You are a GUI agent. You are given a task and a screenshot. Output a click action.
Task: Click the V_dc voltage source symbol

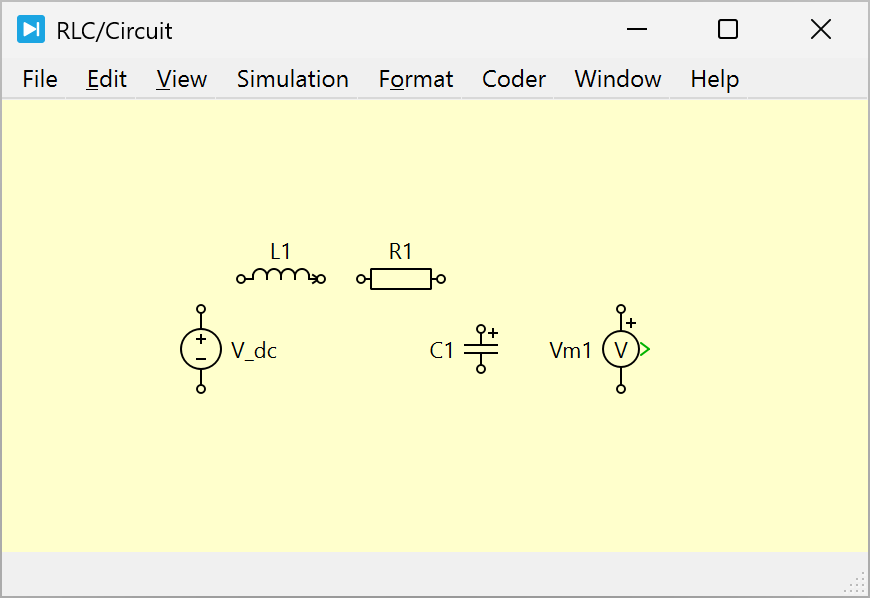click(x=201, y=349)
